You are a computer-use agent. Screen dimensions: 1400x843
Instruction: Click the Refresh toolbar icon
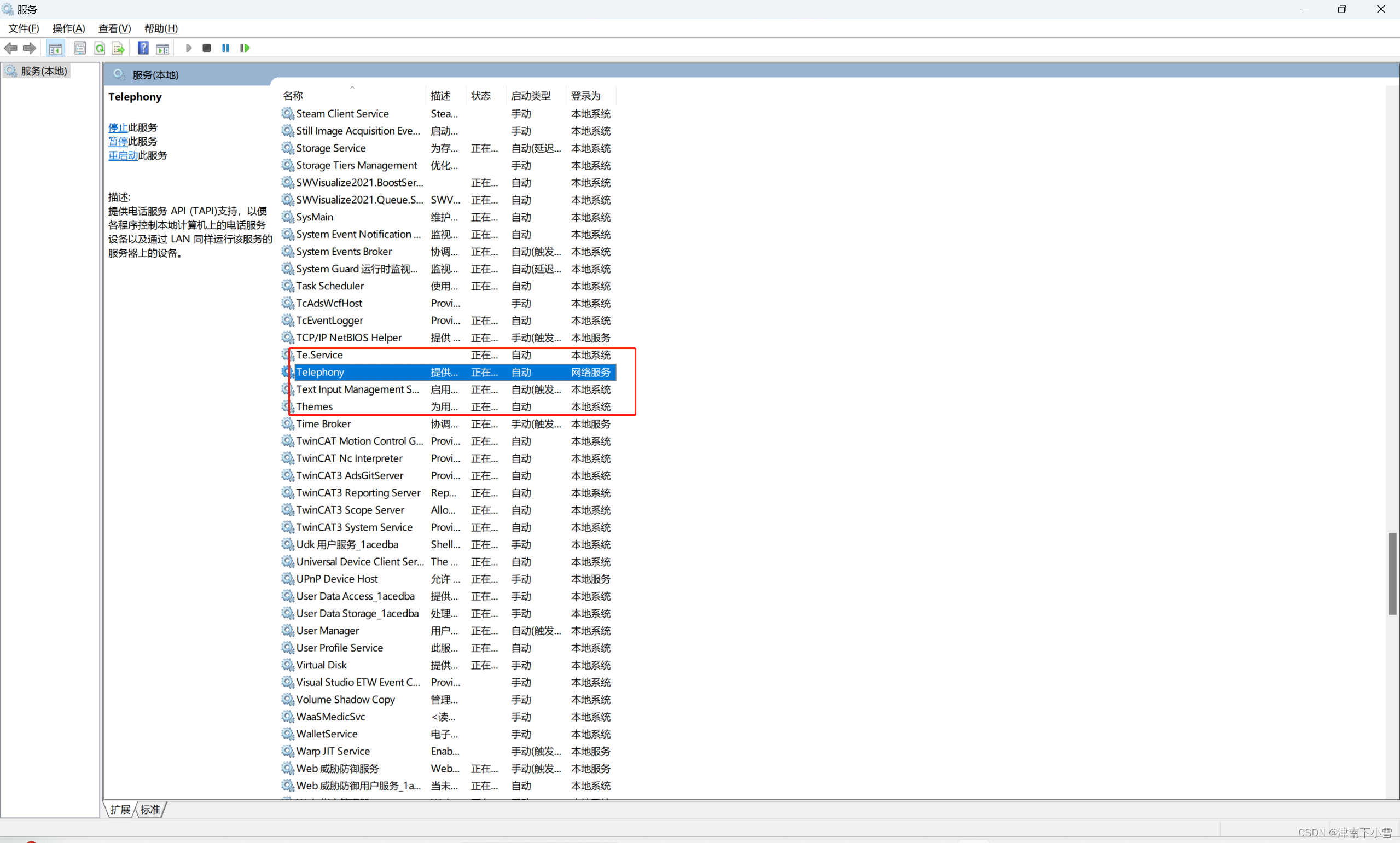pos(100,48)
